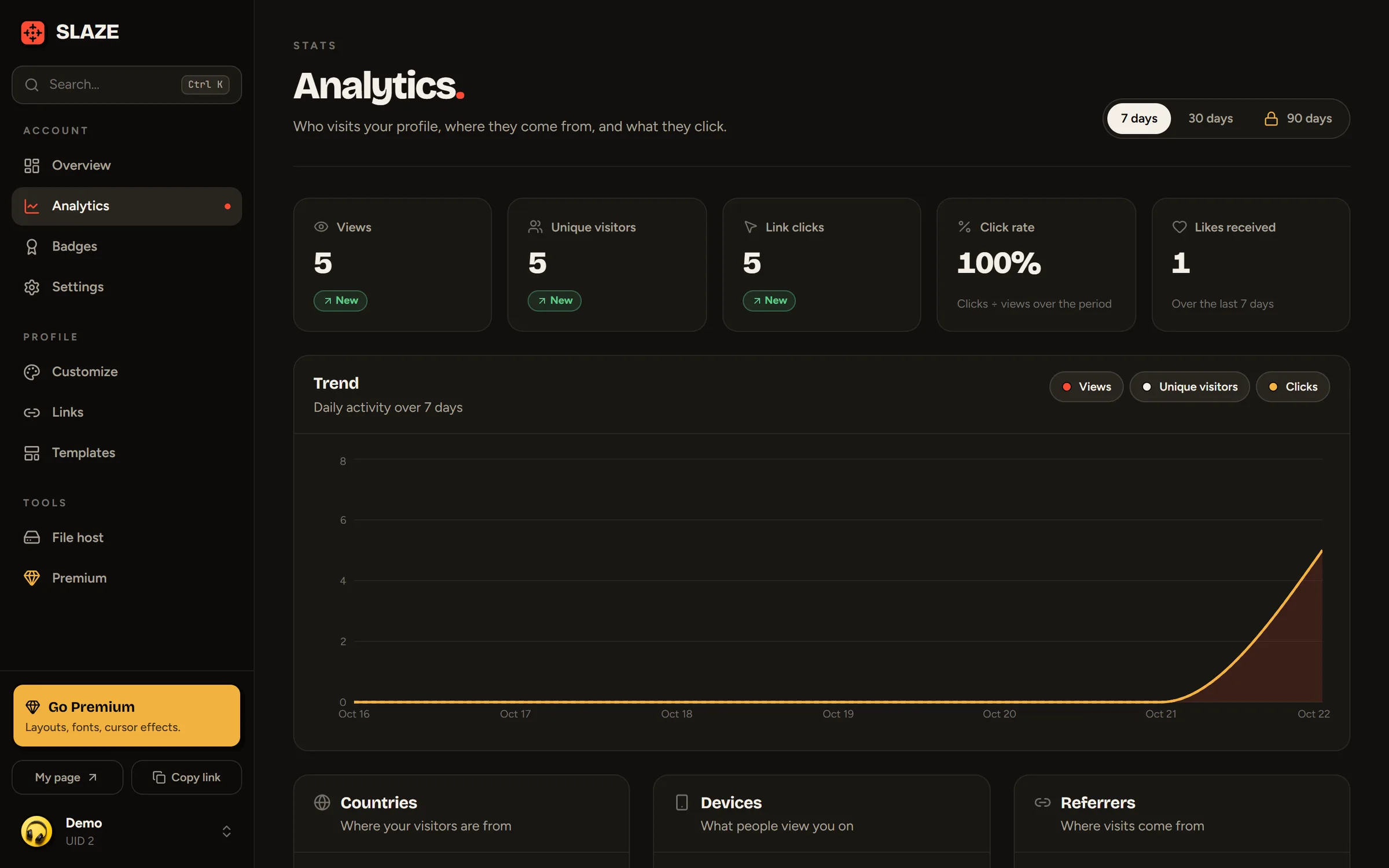
Task: Click the Settings gear icon
Action: tap(32, 287)
